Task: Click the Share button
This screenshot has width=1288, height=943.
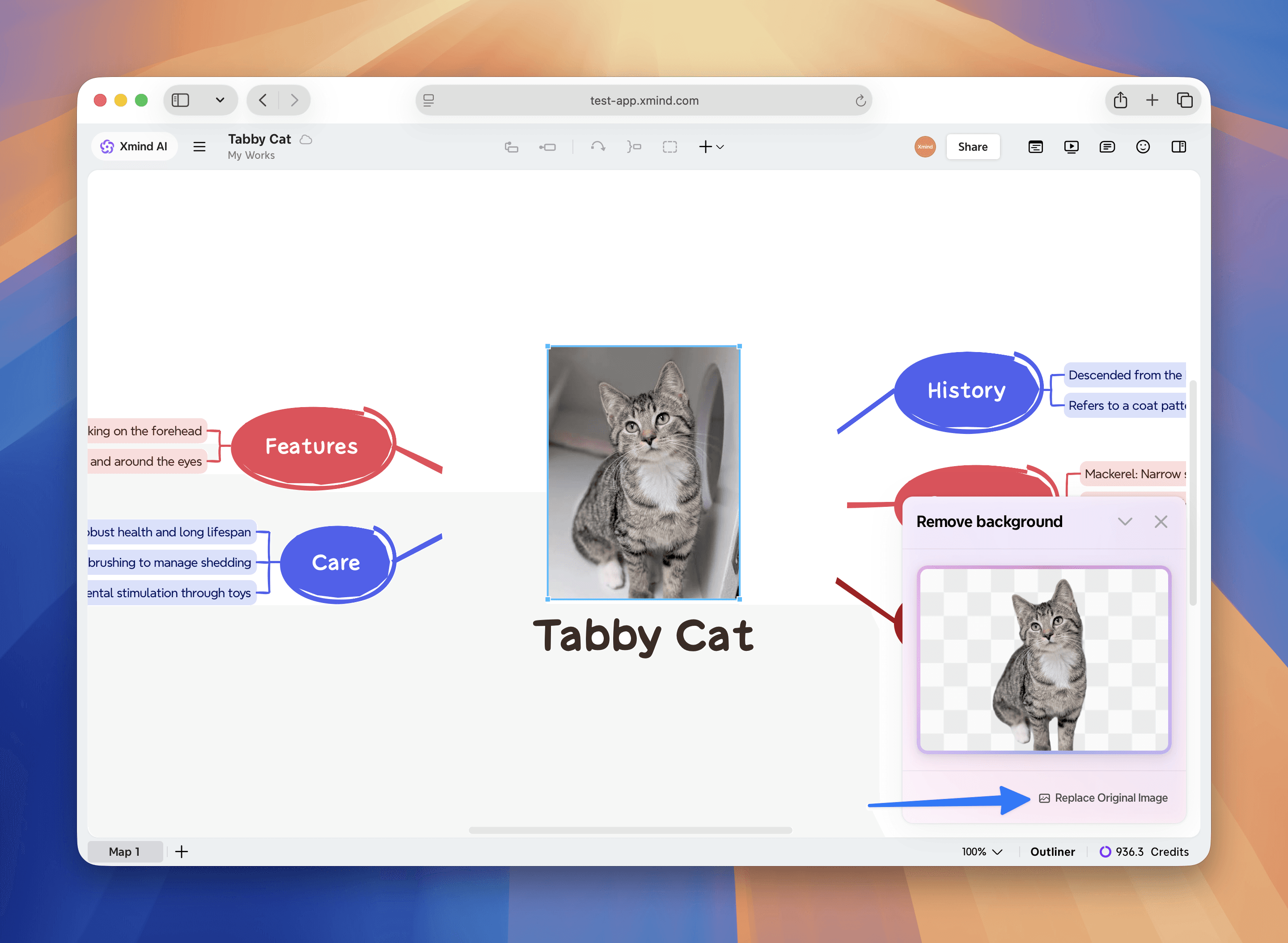Action: (972, 147)
